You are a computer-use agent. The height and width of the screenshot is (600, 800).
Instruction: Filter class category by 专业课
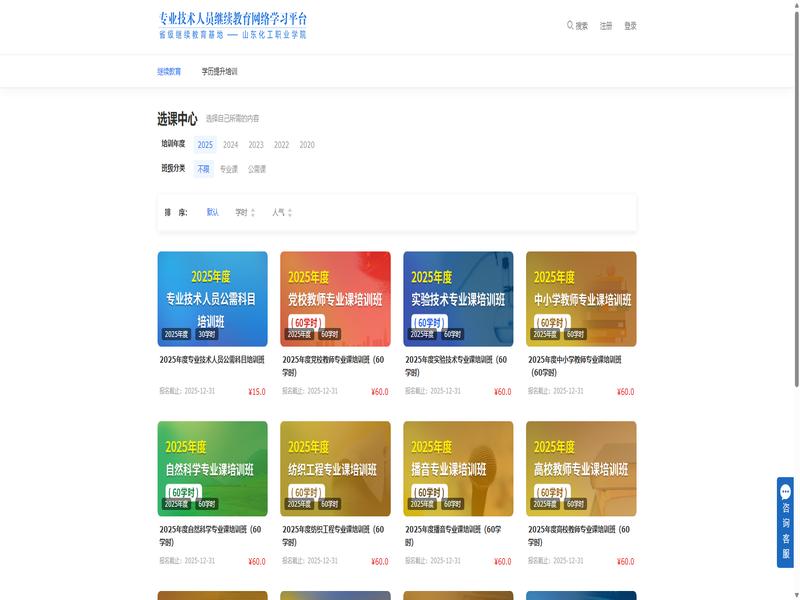click(x=229, y=169)
